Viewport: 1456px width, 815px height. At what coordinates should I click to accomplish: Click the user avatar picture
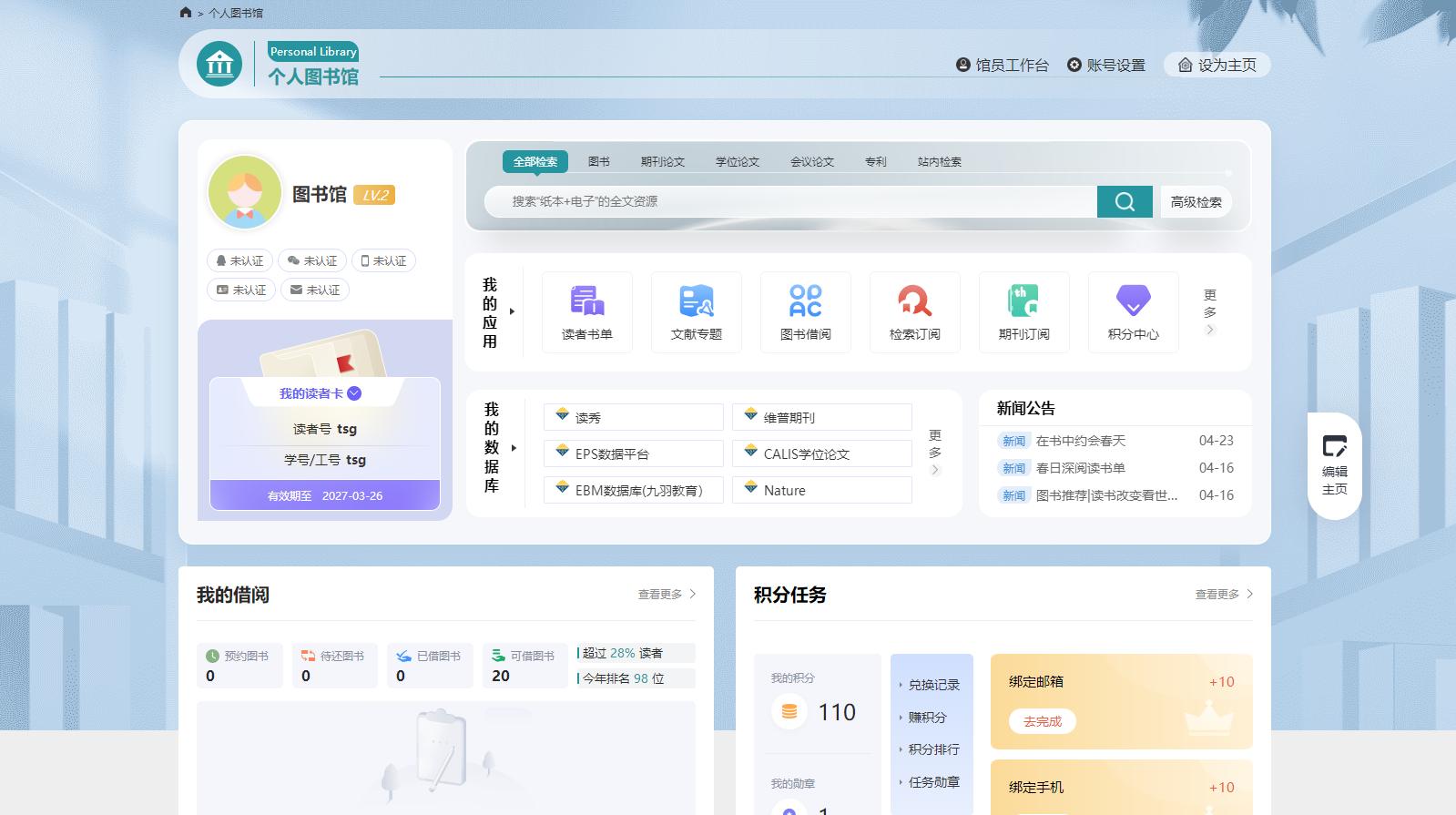pyautogui.click(x=245, y=192)
